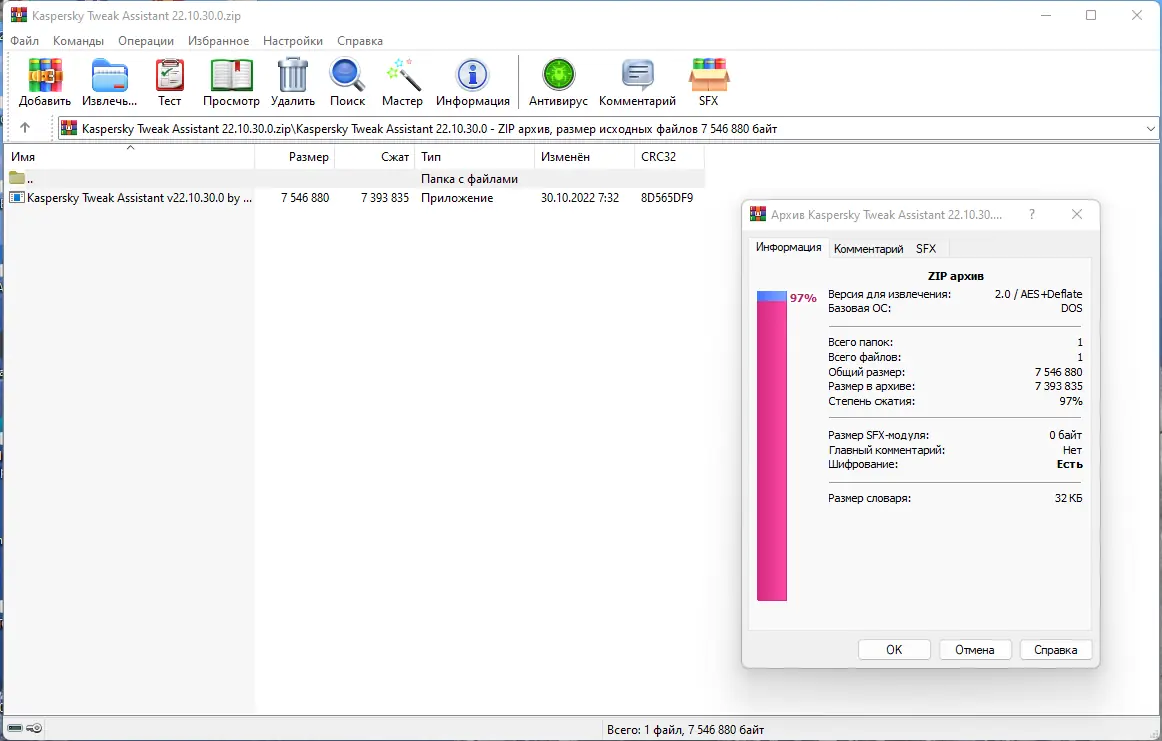Open the Справка menu

click(359, 41)
